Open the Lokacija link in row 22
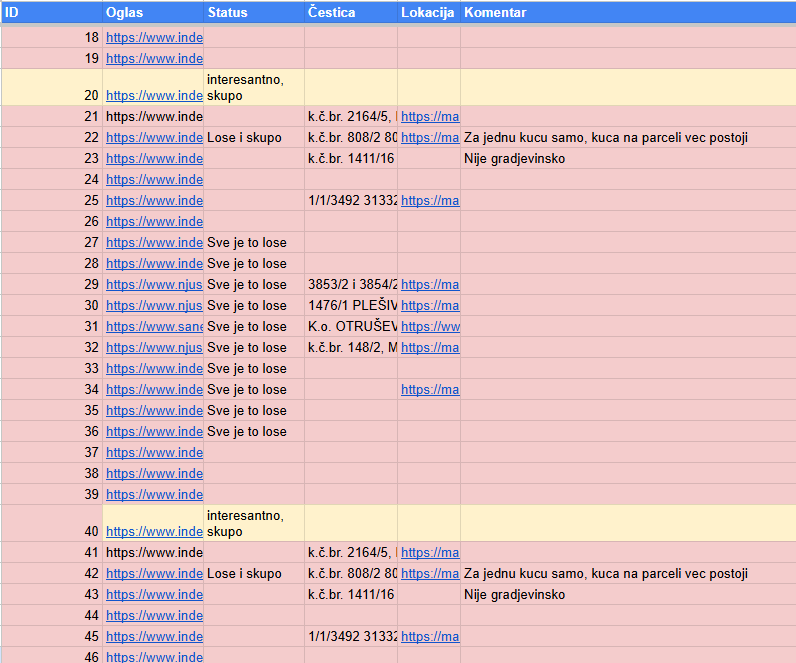 (x=429, y=138)
